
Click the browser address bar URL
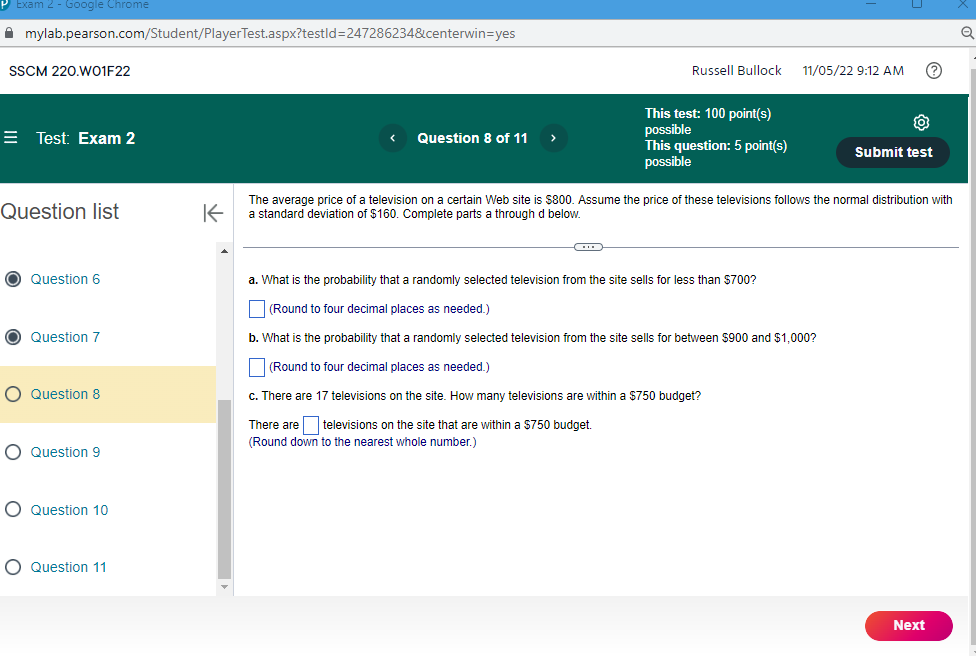pos(270,34)
